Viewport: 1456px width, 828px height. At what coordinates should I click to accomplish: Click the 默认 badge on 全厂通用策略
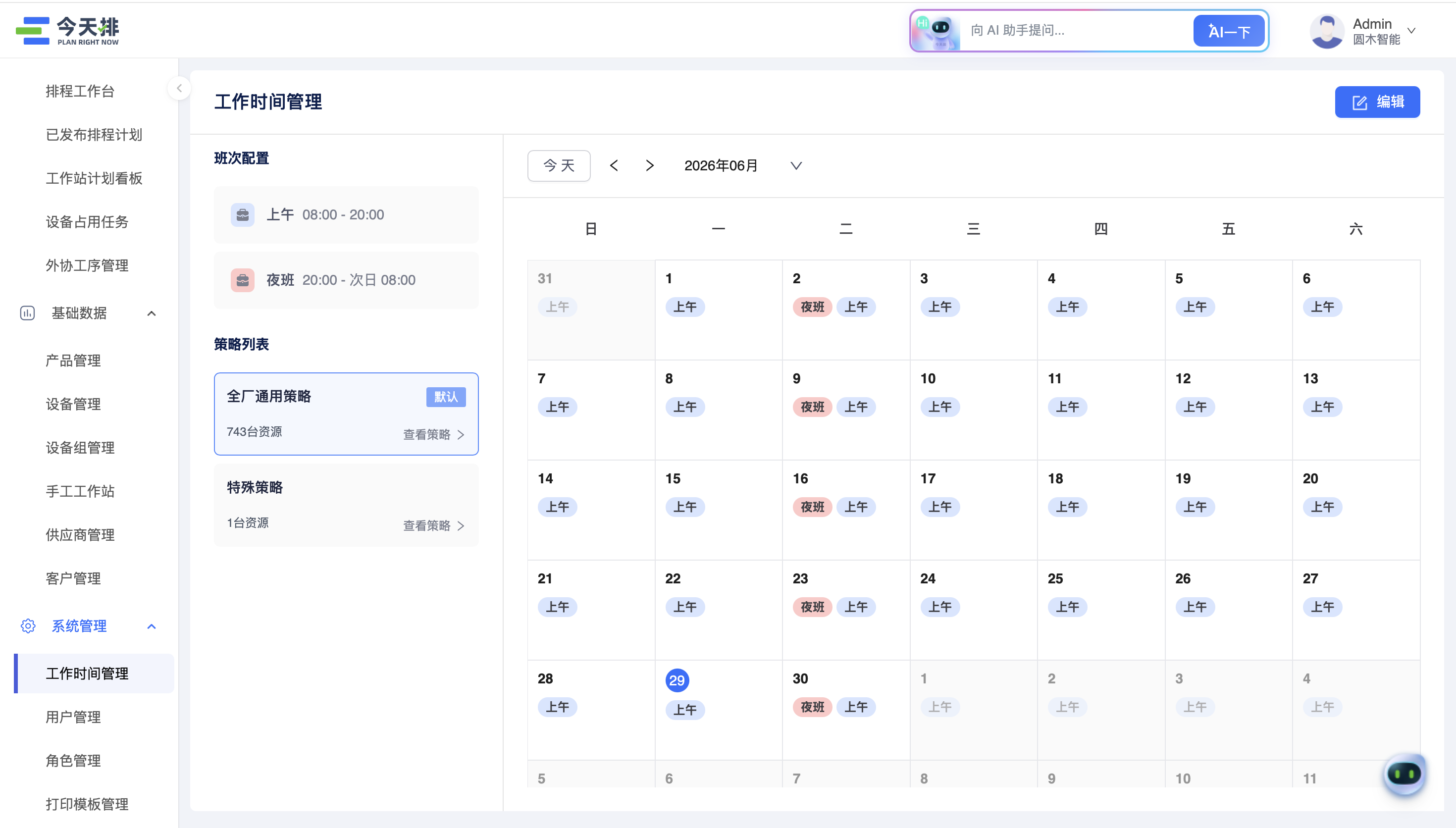[446, 397]
